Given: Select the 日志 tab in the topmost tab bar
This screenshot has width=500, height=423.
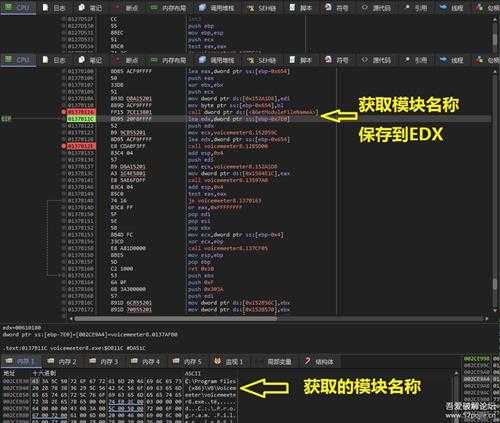Looking at the screenshot, I should point(54,8).
